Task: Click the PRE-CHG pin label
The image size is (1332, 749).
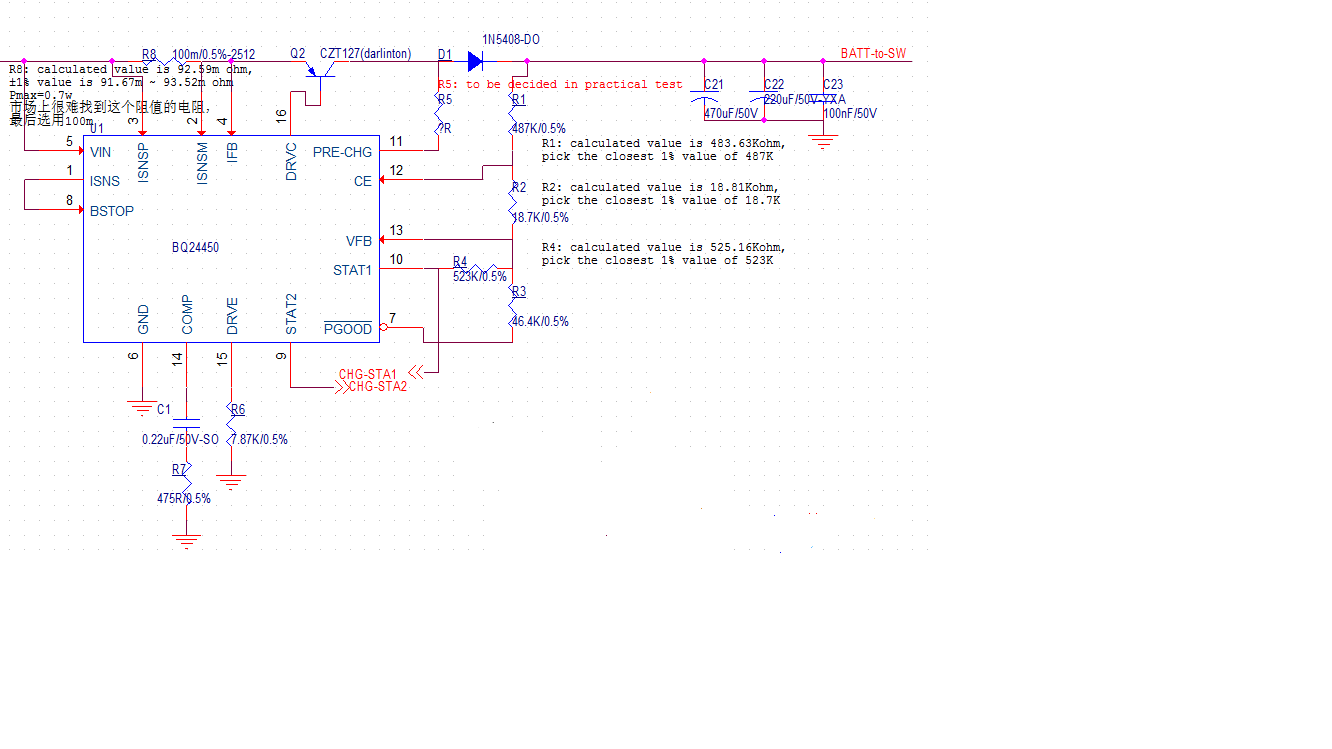Action: click(342, 153)
